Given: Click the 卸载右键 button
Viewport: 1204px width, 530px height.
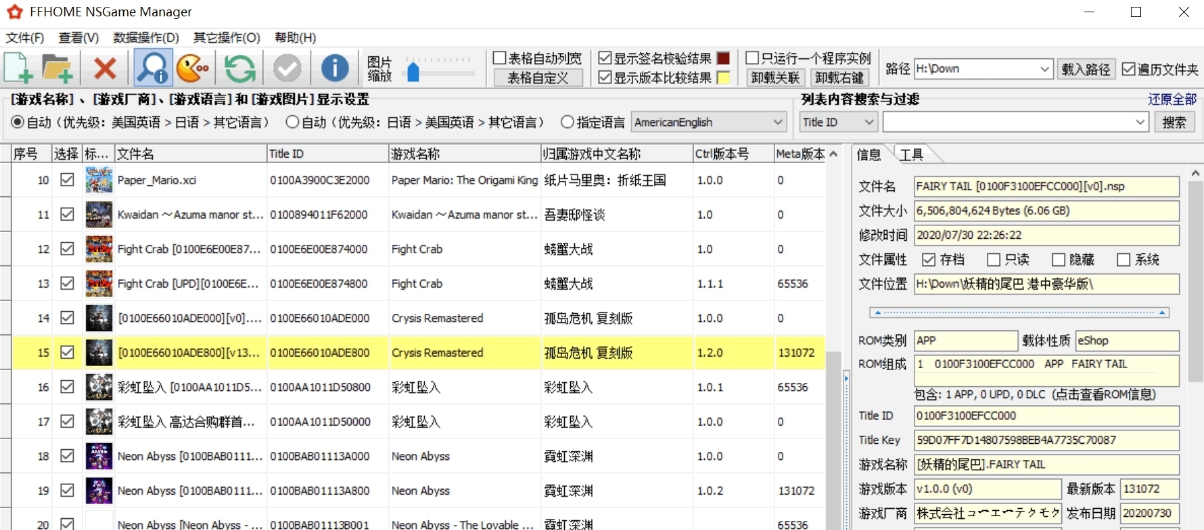Looking at the screenshot, I should (x=839, y=77).
